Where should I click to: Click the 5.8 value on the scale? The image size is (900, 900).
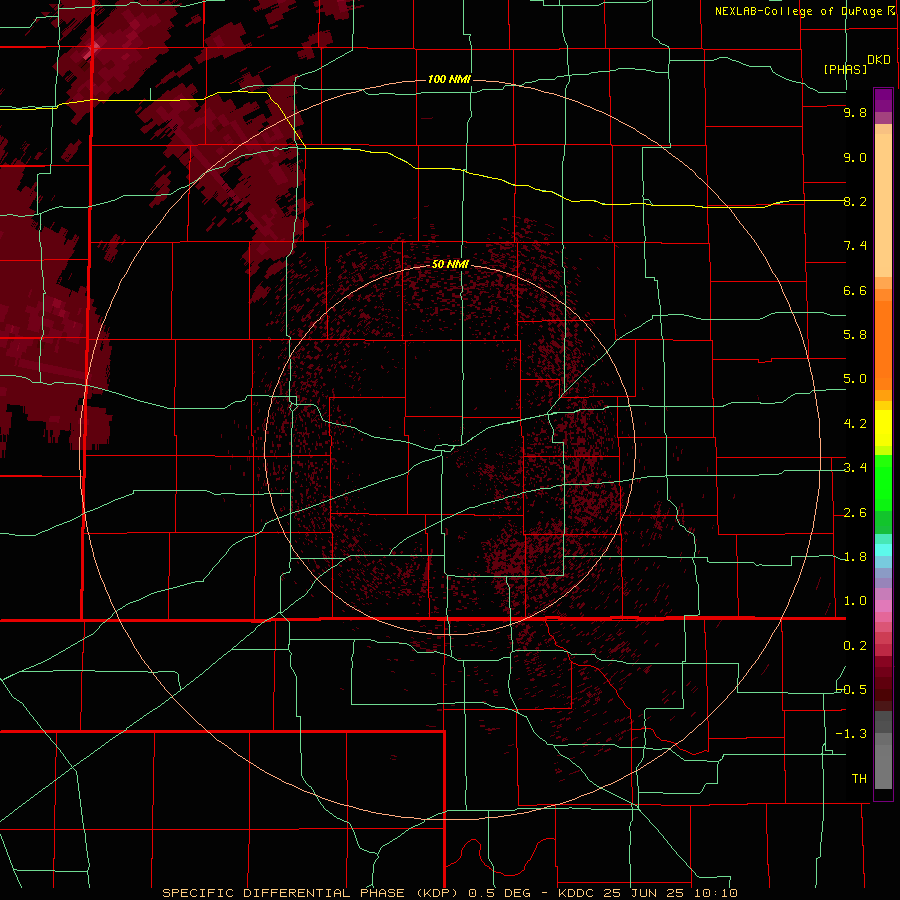[855, 335]
